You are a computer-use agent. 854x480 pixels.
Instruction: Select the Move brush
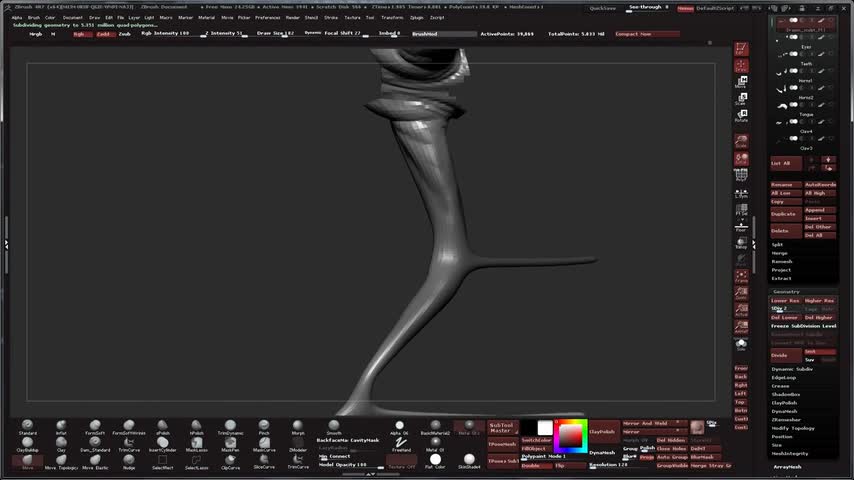[27, 462]
